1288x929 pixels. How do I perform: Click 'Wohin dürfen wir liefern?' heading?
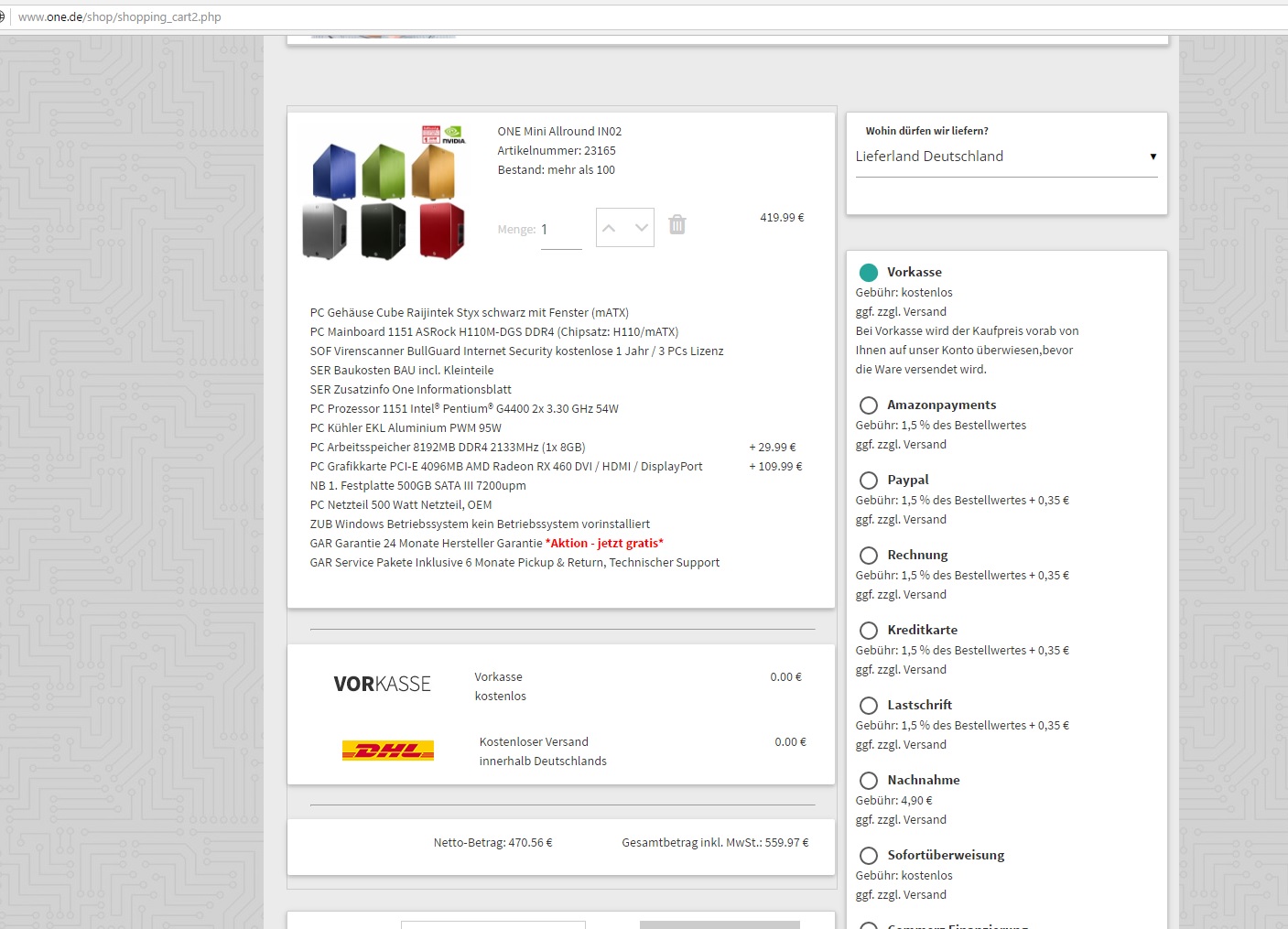click(926, 132)
